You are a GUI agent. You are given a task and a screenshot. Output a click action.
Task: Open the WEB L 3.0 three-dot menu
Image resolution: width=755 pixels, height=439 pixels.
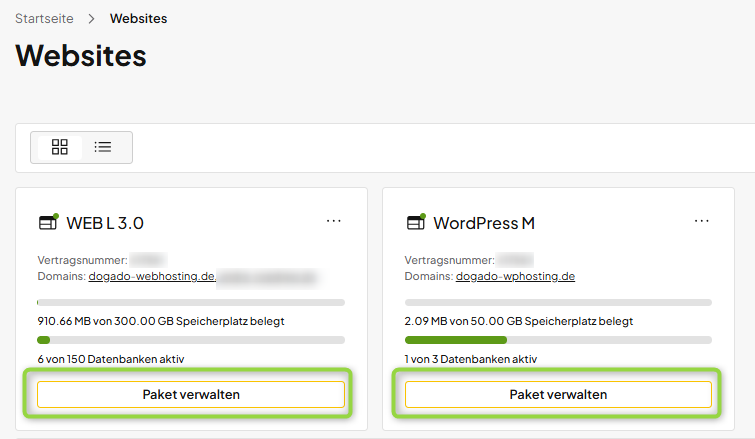[x=334, y=221]
